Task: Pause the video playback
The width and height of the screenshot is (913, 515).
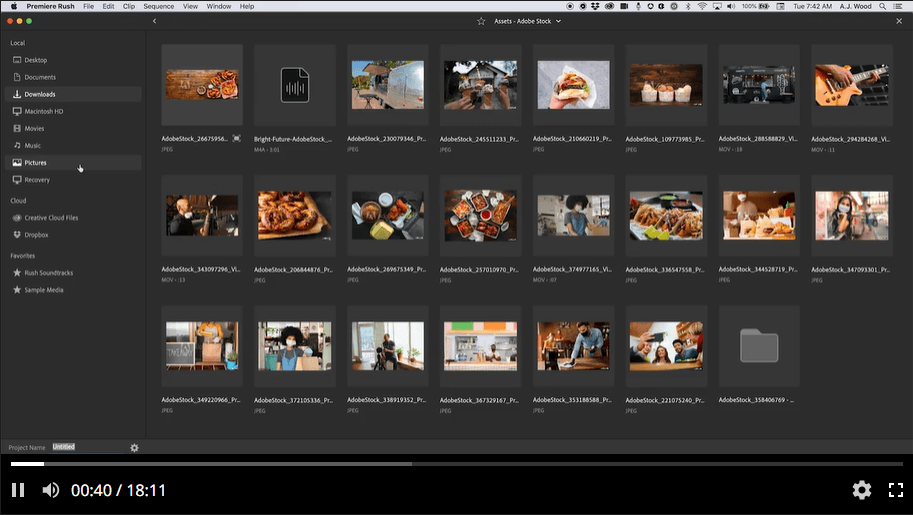Action: 18,490
